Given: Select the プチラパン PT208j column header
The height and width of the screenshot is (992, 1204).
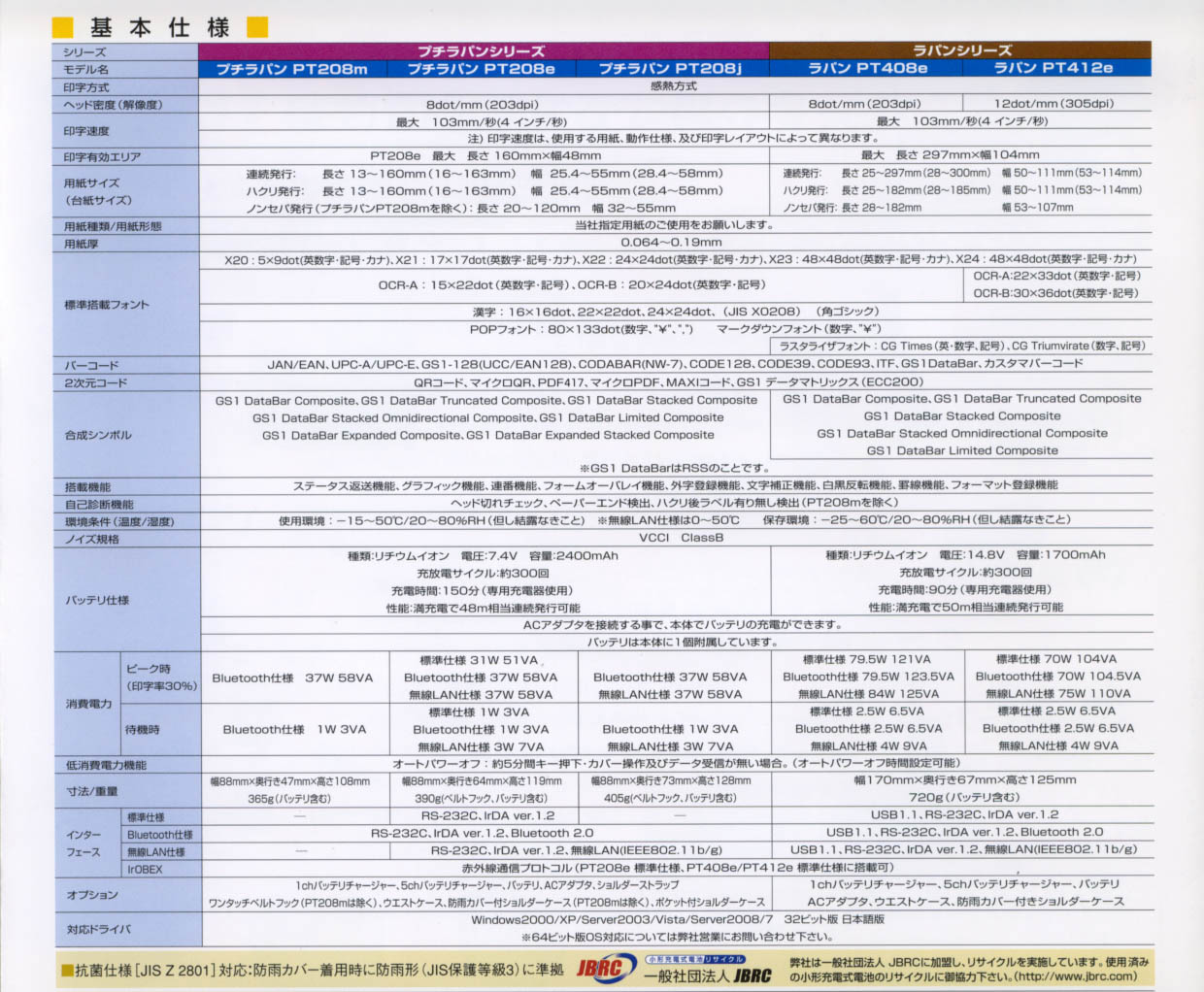Looking at the screenshot, I should click(x=671, y=69).
